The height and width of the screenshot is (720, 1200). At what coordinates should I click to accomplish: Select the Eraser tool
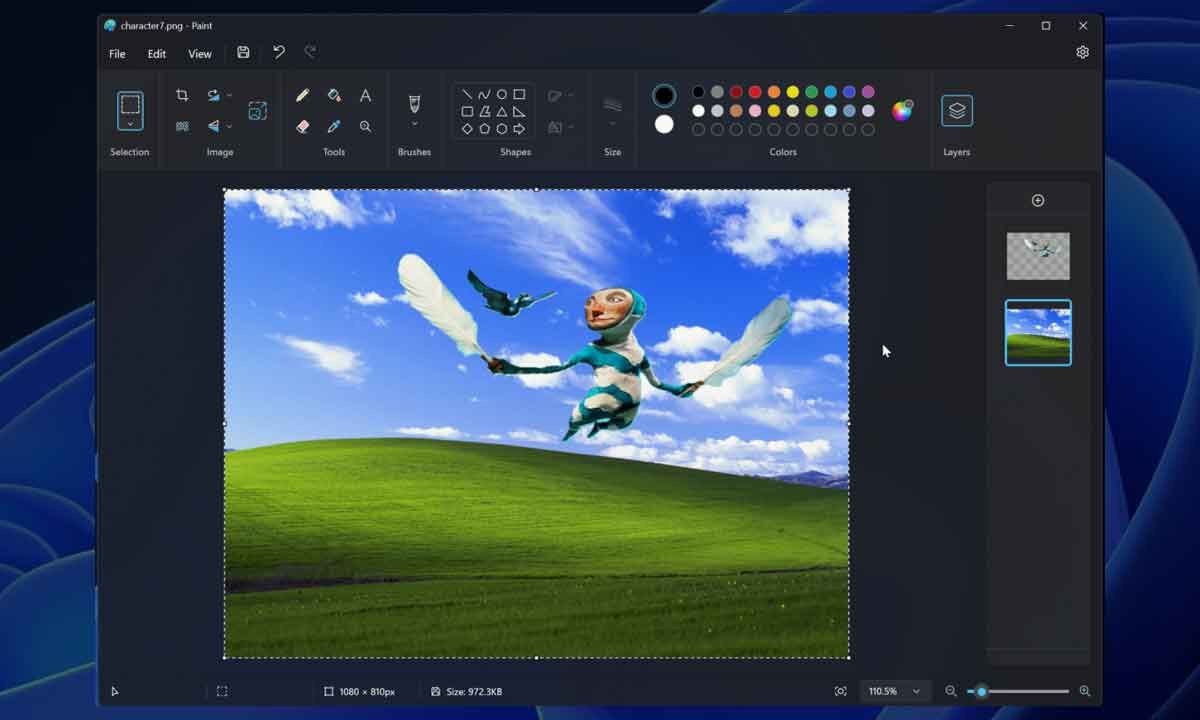(x=303, y=126)
